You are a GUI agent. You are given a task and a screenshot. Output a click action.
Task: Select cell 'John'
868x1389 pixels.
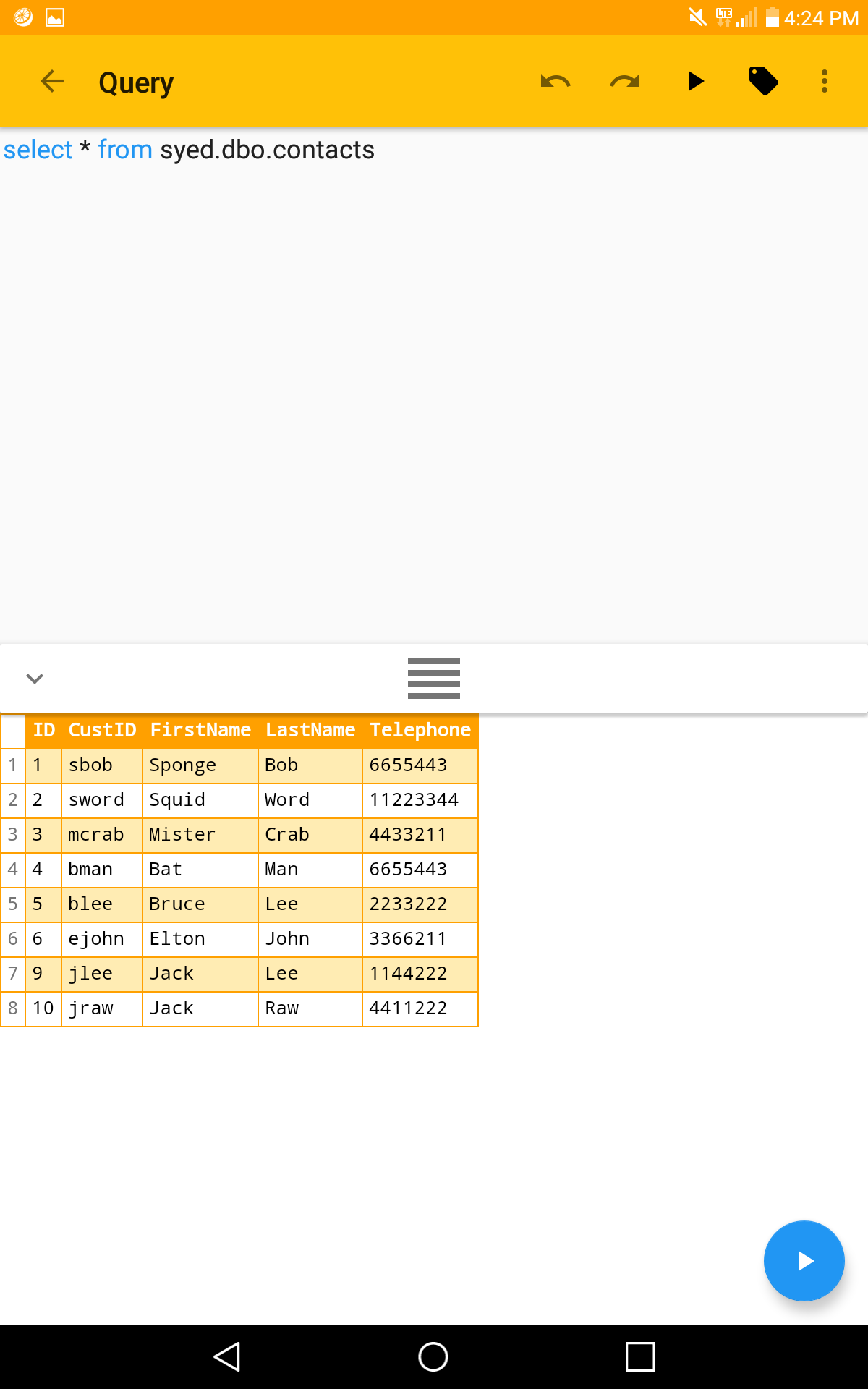(x=310, y=939)
